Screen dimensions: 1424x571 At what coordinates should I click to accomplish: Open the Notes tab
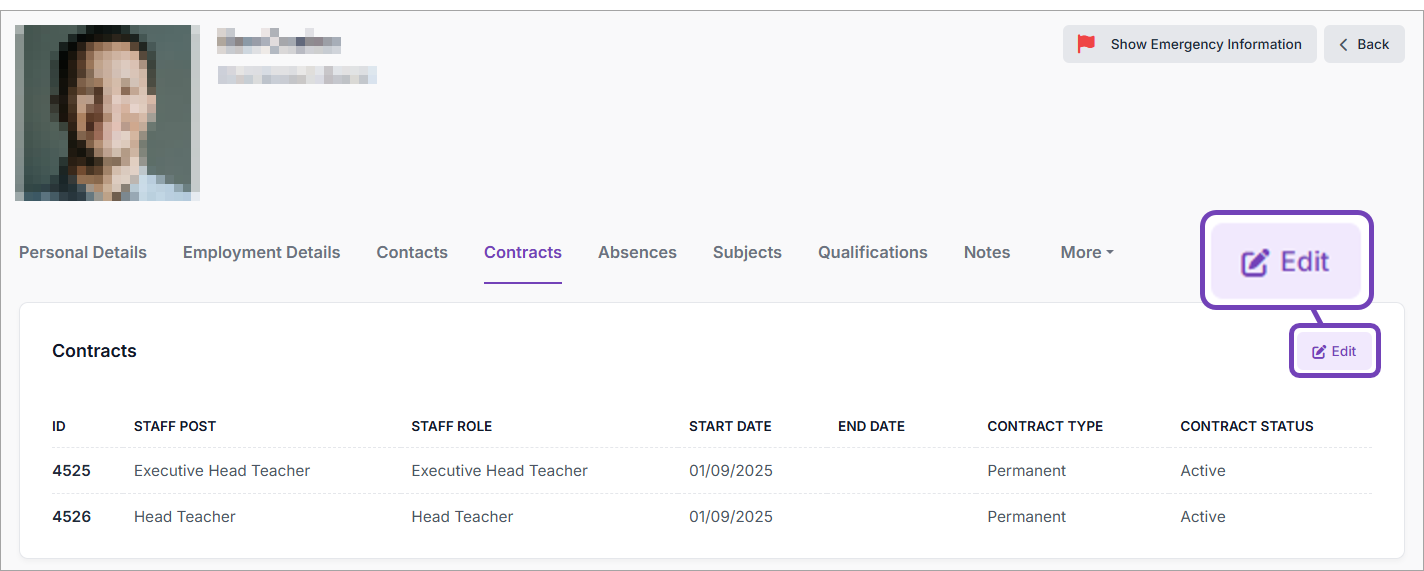click(x=987, y=253)
